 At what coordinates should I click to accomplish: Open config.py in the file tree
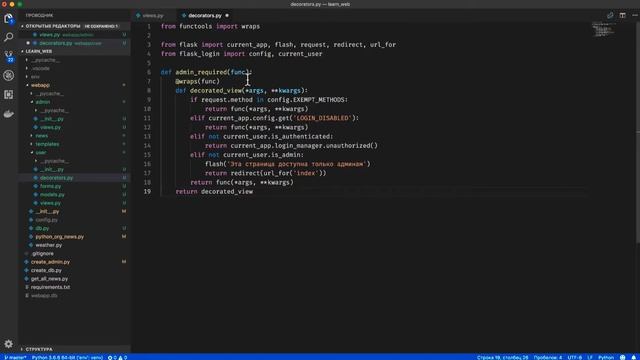[x=46, y=220]
